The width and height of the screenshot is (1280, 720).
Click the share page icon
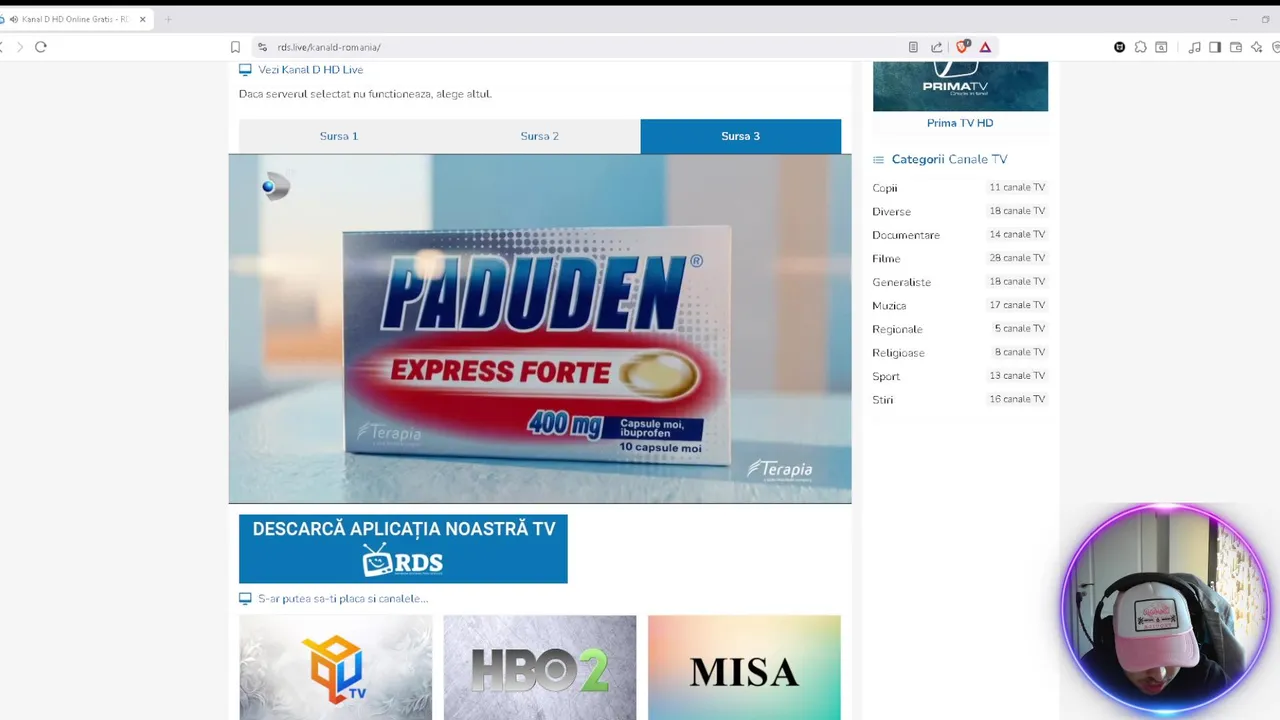(937, 47)
